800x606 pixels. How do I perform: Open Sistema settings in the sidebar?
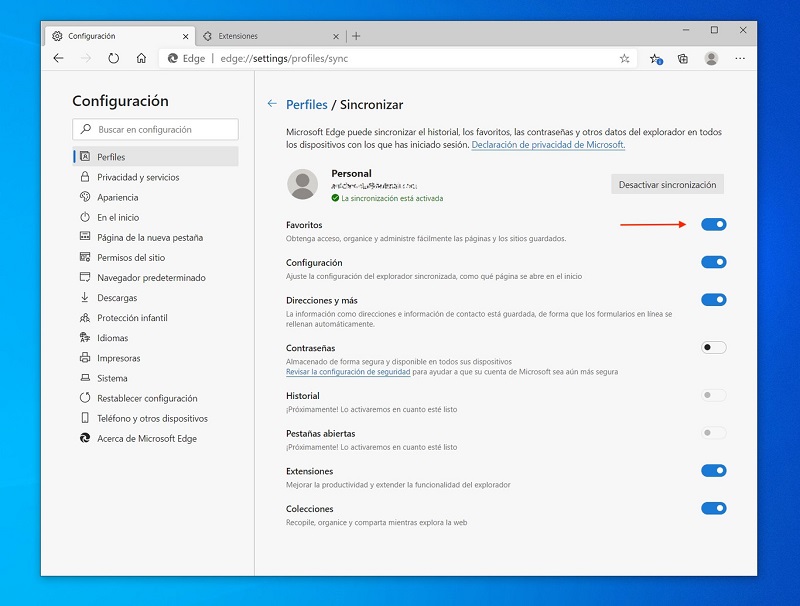155,378
